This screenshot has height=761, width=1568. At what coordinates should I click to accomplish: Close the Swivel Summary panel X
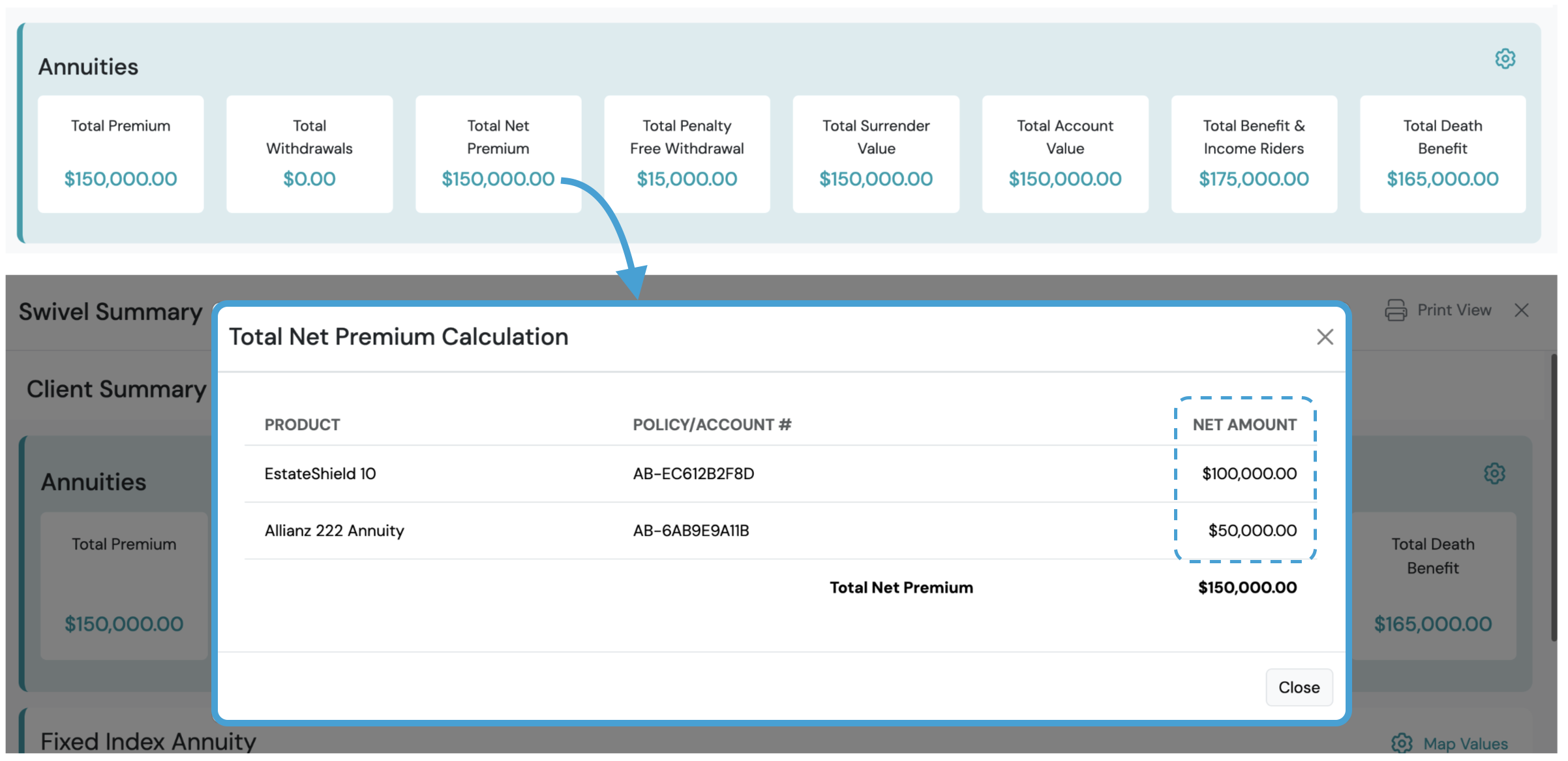click(1522, 310)
